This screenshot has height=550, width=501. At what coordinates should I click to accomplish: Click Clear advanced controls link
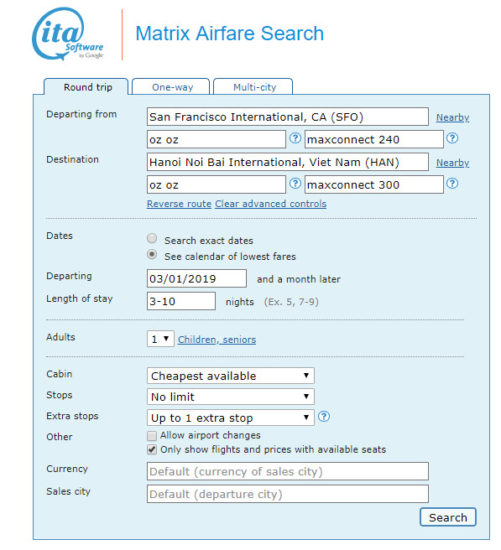(270, 204)
